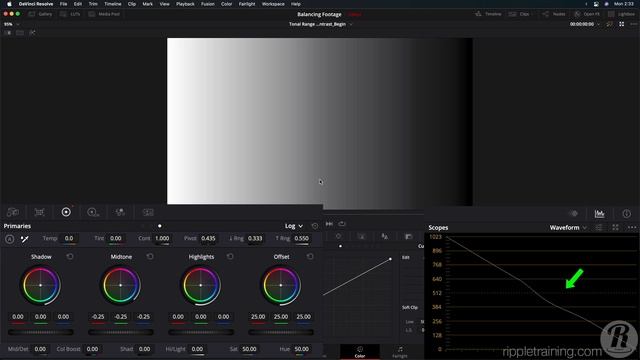Adjust the Offset master wheel slider

pyautogui.click(x=281, y=332)
